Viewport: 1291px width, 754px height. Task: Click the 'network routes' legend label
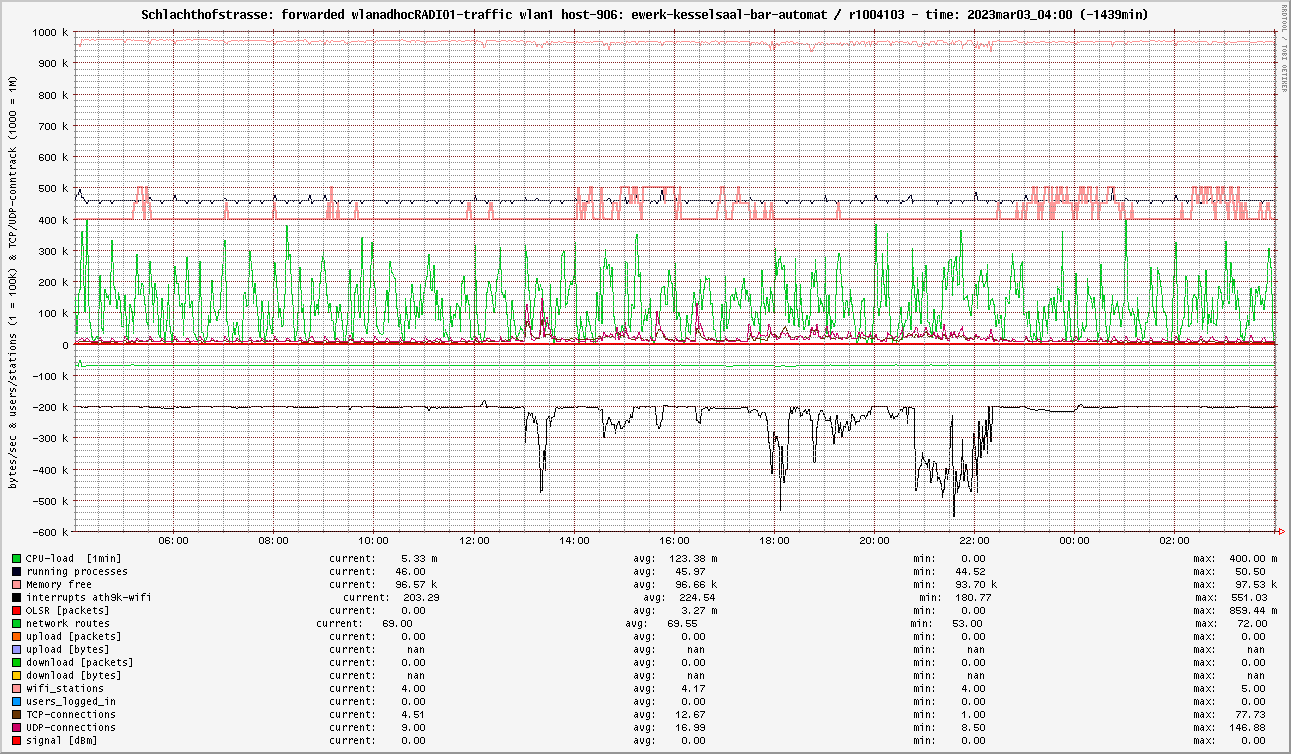coord(68,623)
